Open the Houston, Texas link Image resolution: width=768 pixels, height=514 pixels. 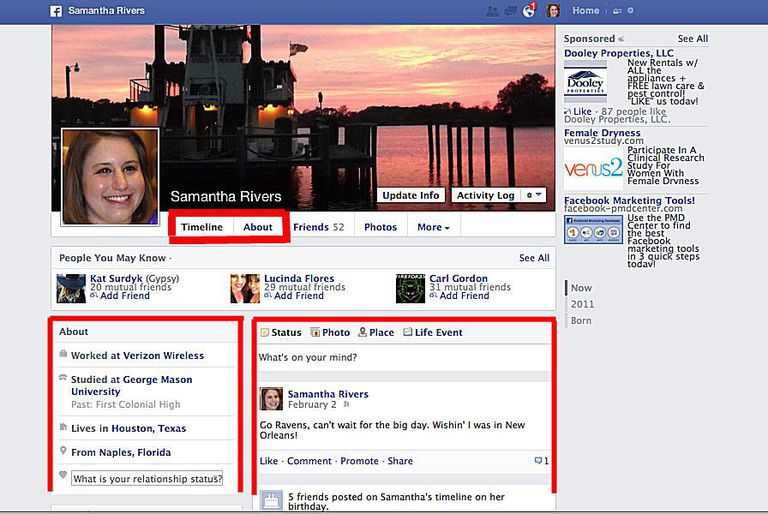(148, 428)
